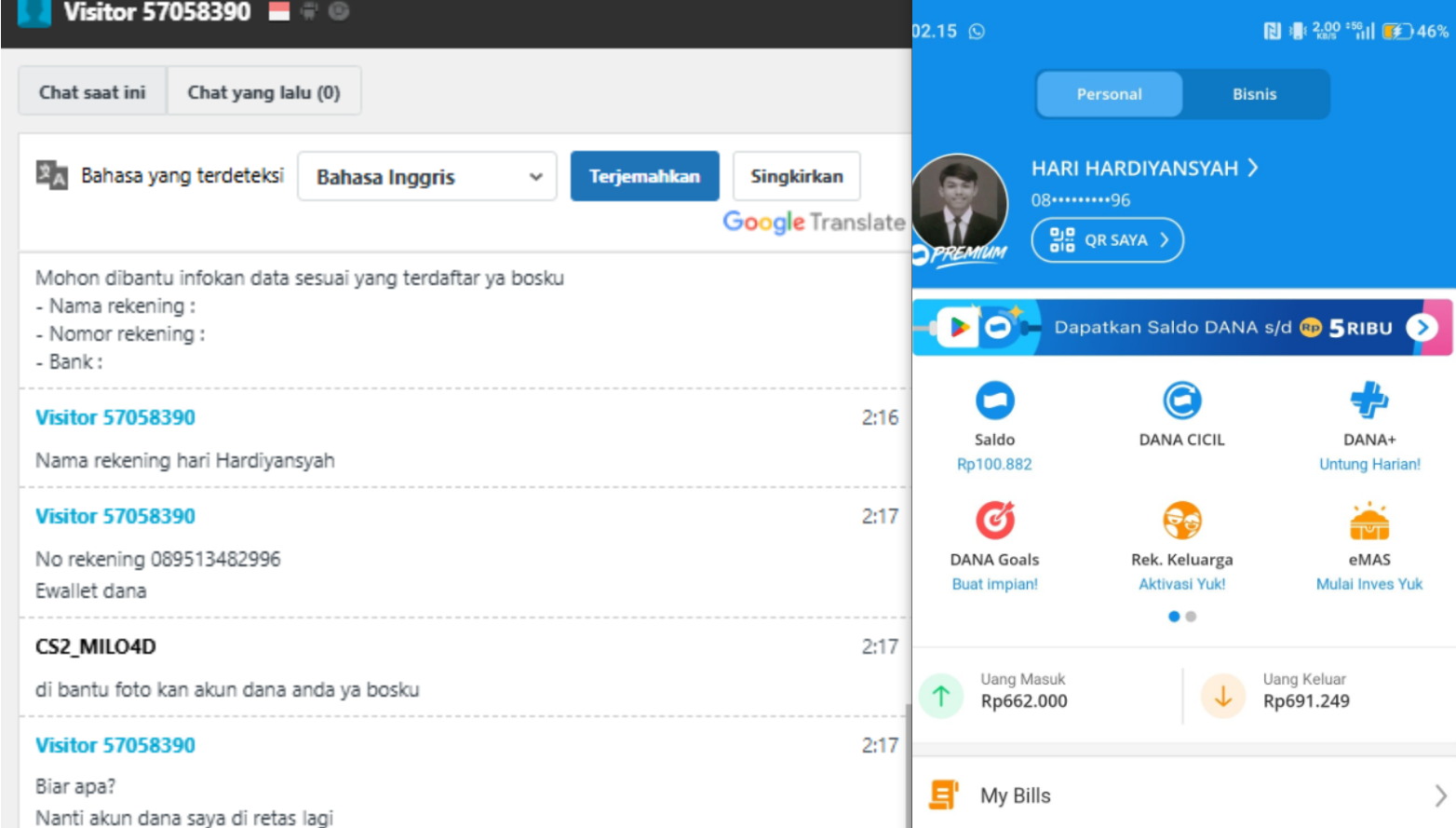Click the translate language icon
1456x828 pixels.
pyautogui.click(x=51, y=174)
